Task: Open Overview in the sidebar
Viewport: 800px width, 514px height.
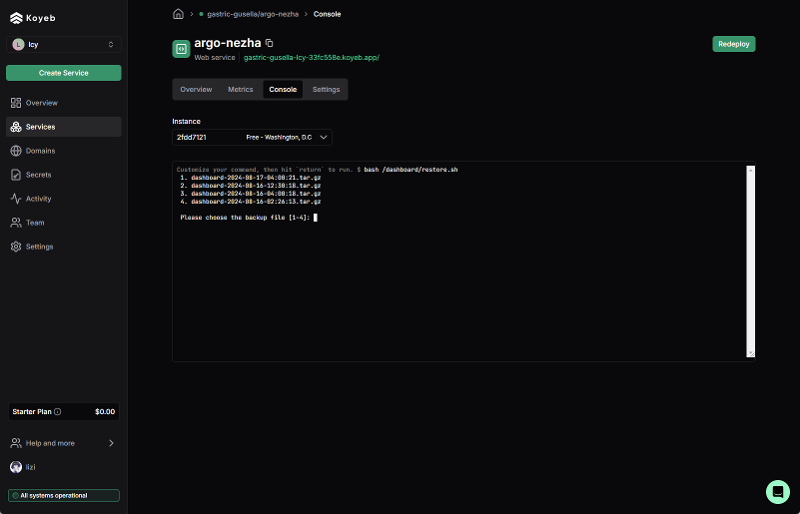Action: coord(64,103)
